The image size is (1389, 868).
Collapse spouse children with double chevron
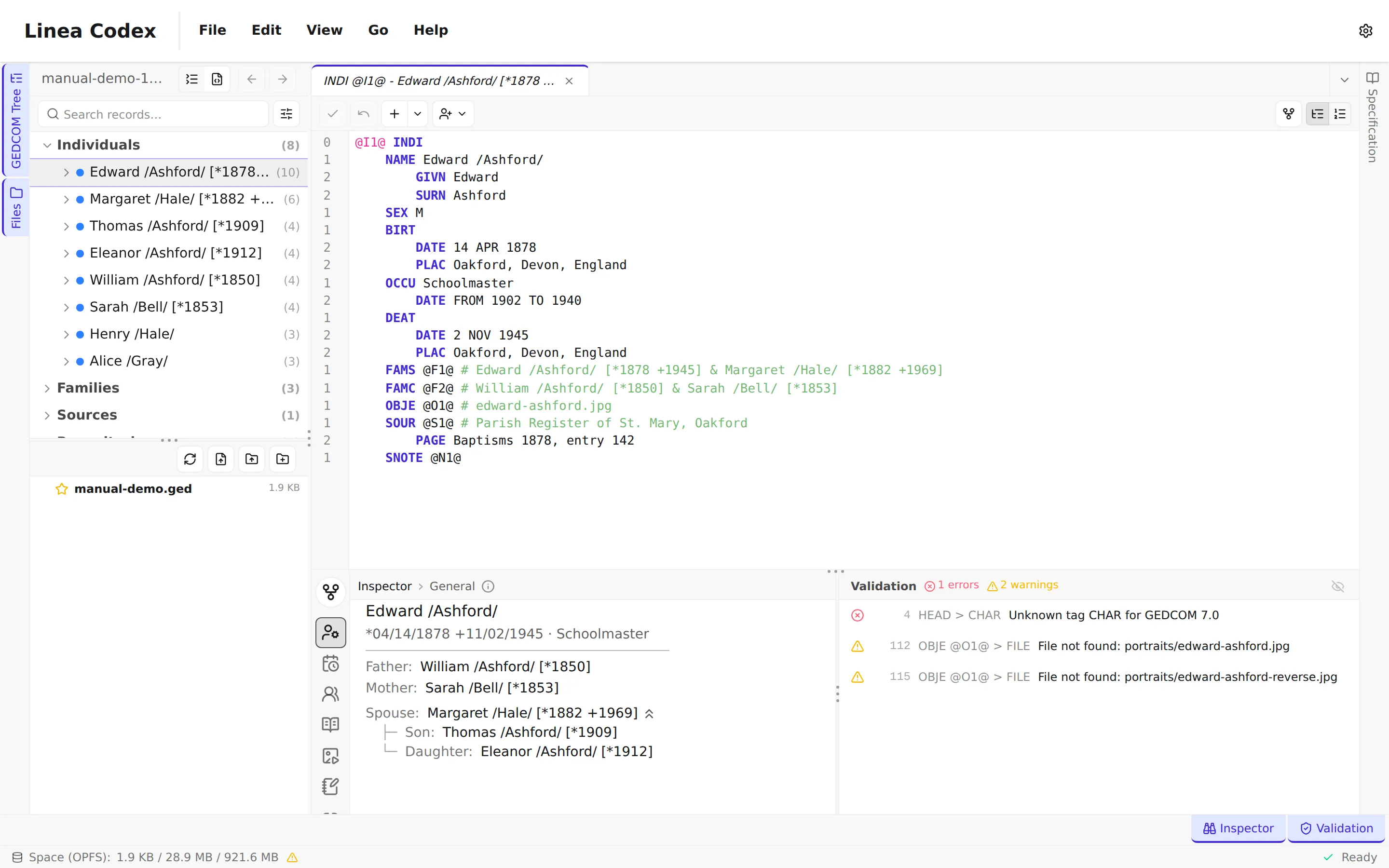pos(649,714)
